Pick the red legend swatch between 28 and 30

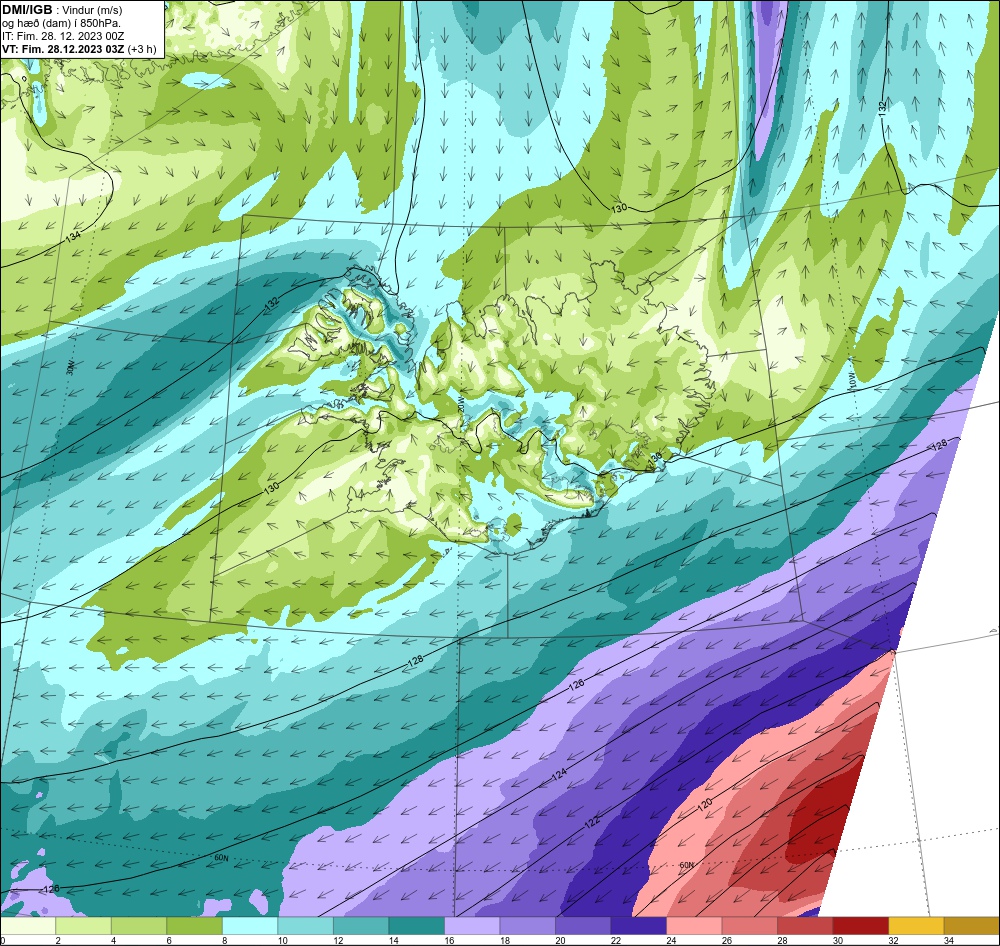click(x=805, y=926)
